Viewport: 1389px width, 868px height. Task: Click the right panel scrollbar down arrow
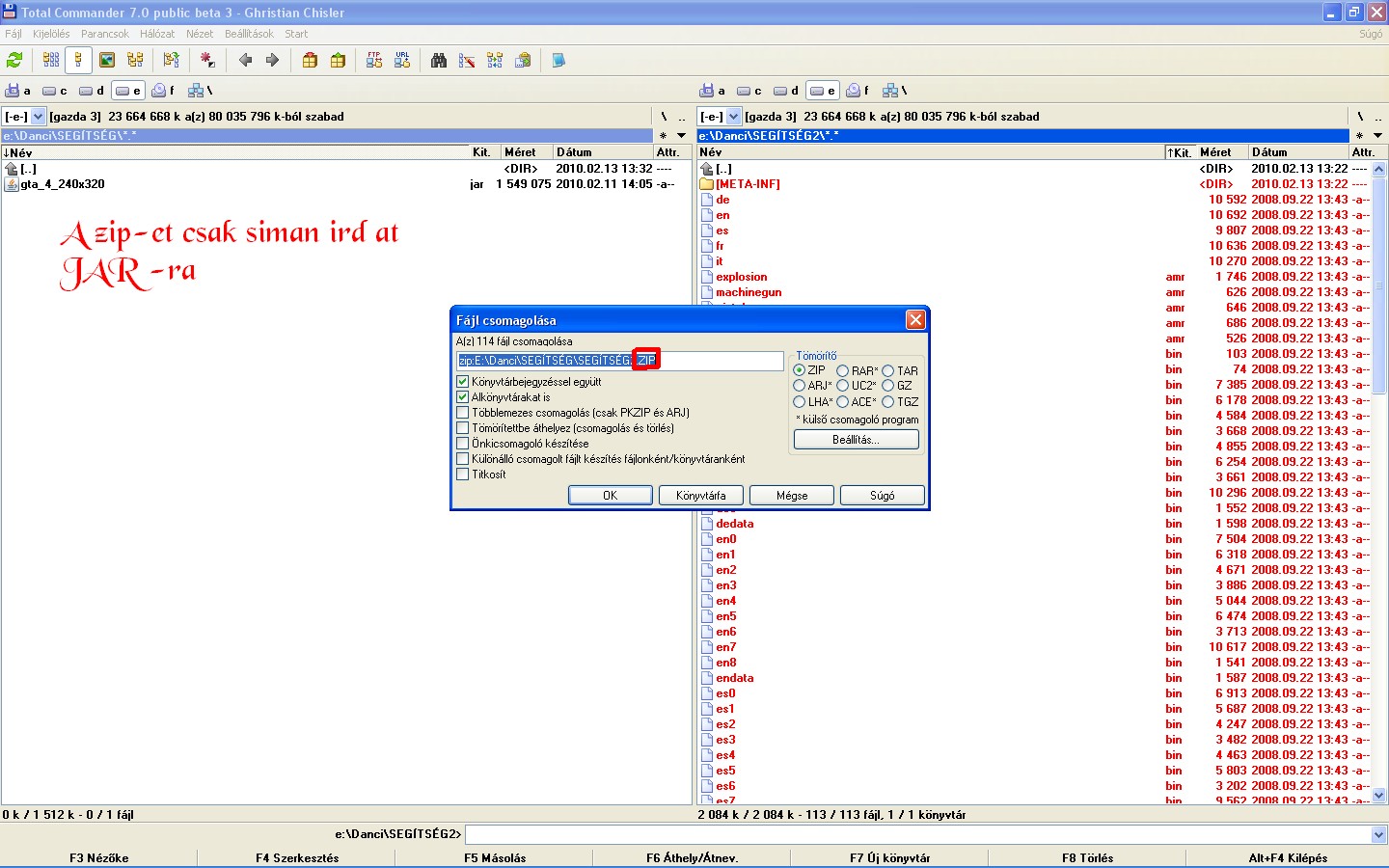coord(1378,795)
